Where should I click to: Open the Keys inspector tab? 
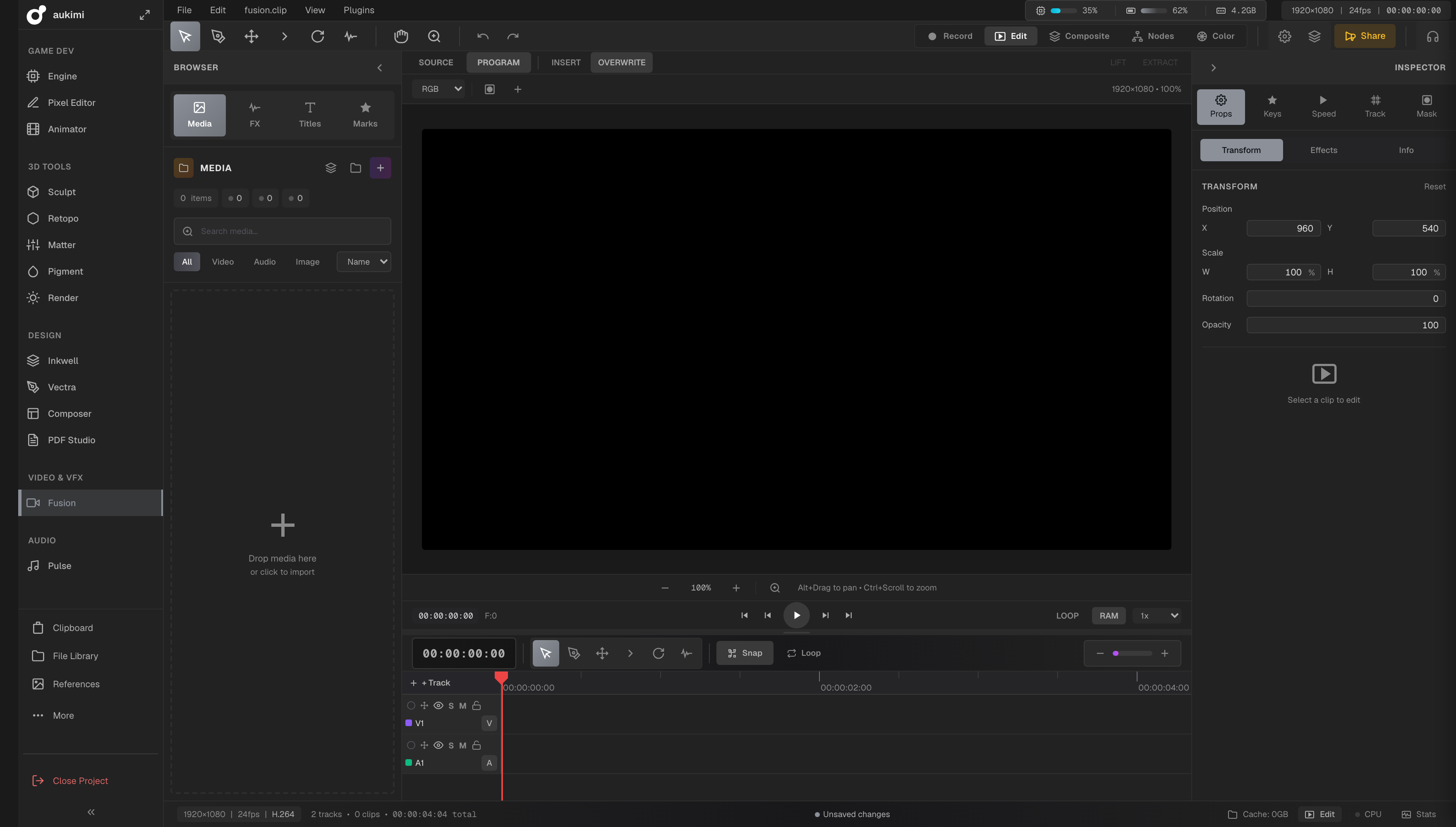[1272, 107]
